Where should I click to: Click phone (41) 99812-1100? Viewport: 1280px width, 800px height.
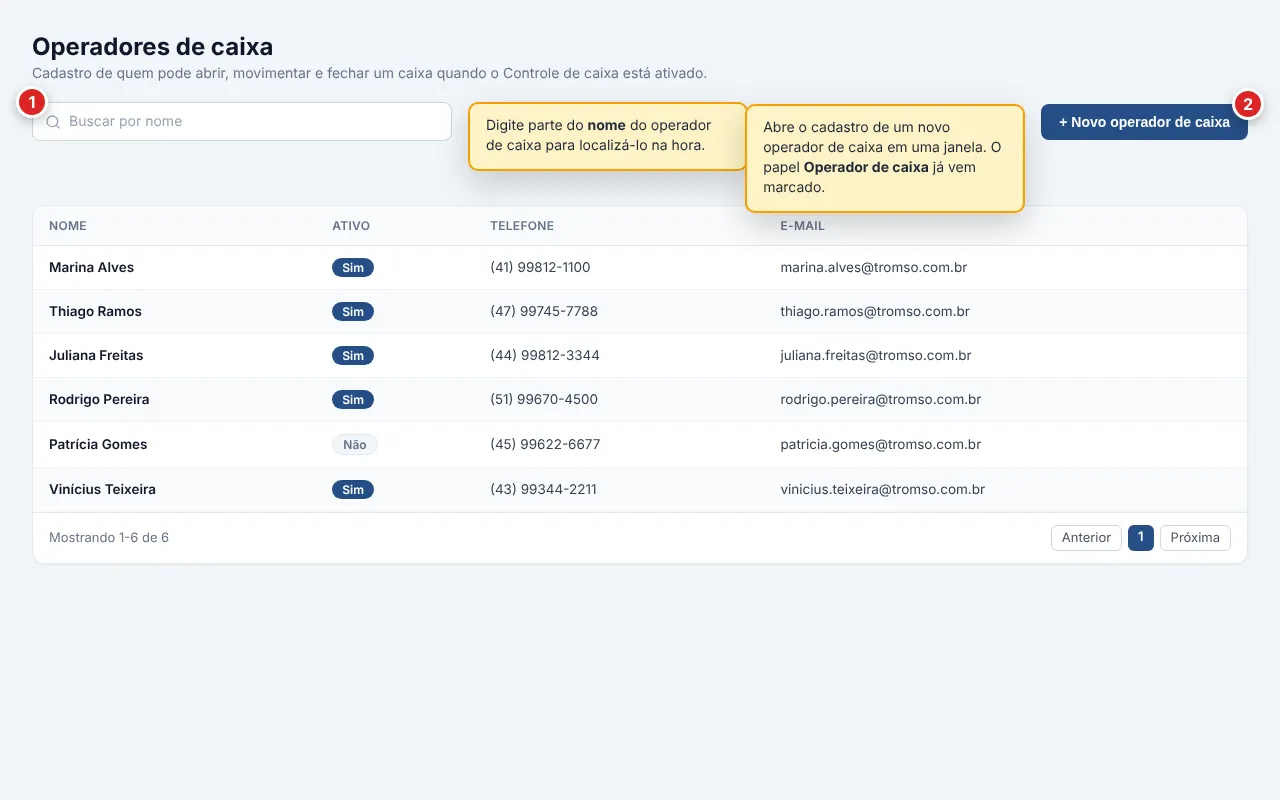tap(540, 267)
